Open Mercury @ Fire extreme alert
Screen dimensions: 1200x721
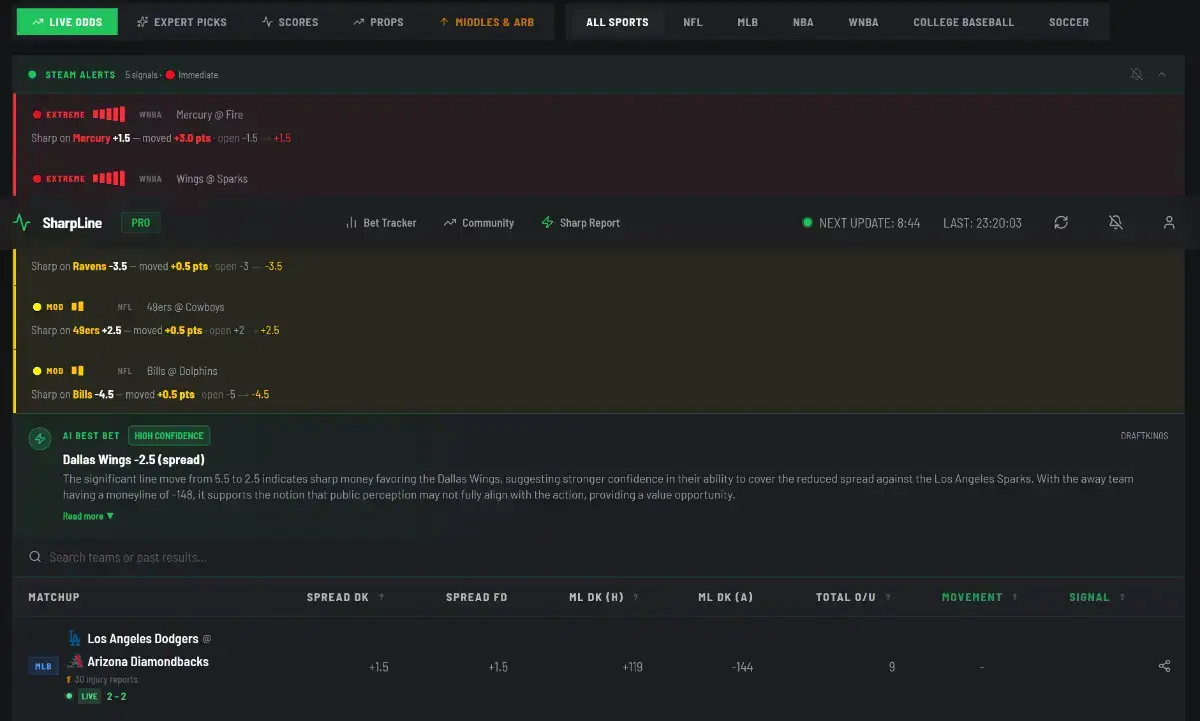[x=599, y=126]
